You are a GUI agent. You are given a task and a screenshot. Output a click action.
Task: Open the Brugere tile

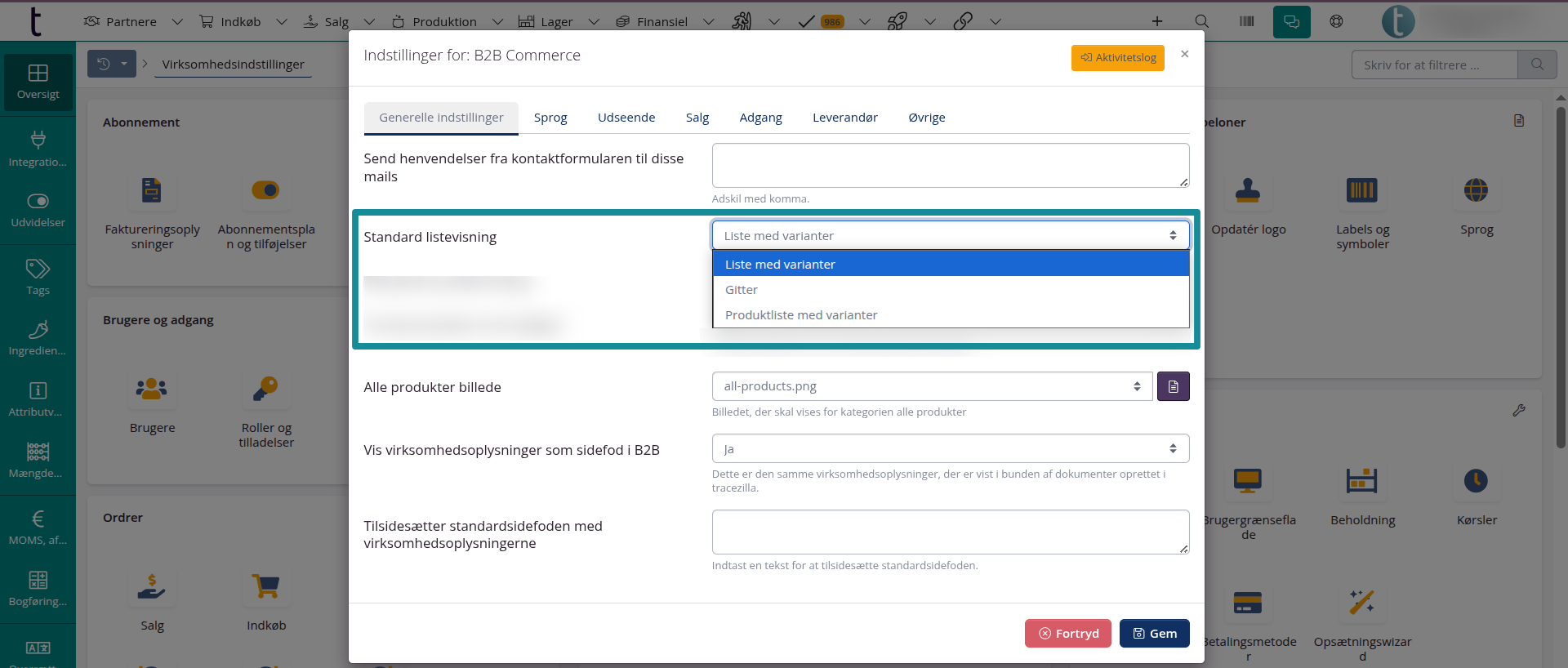coord(152,405)
